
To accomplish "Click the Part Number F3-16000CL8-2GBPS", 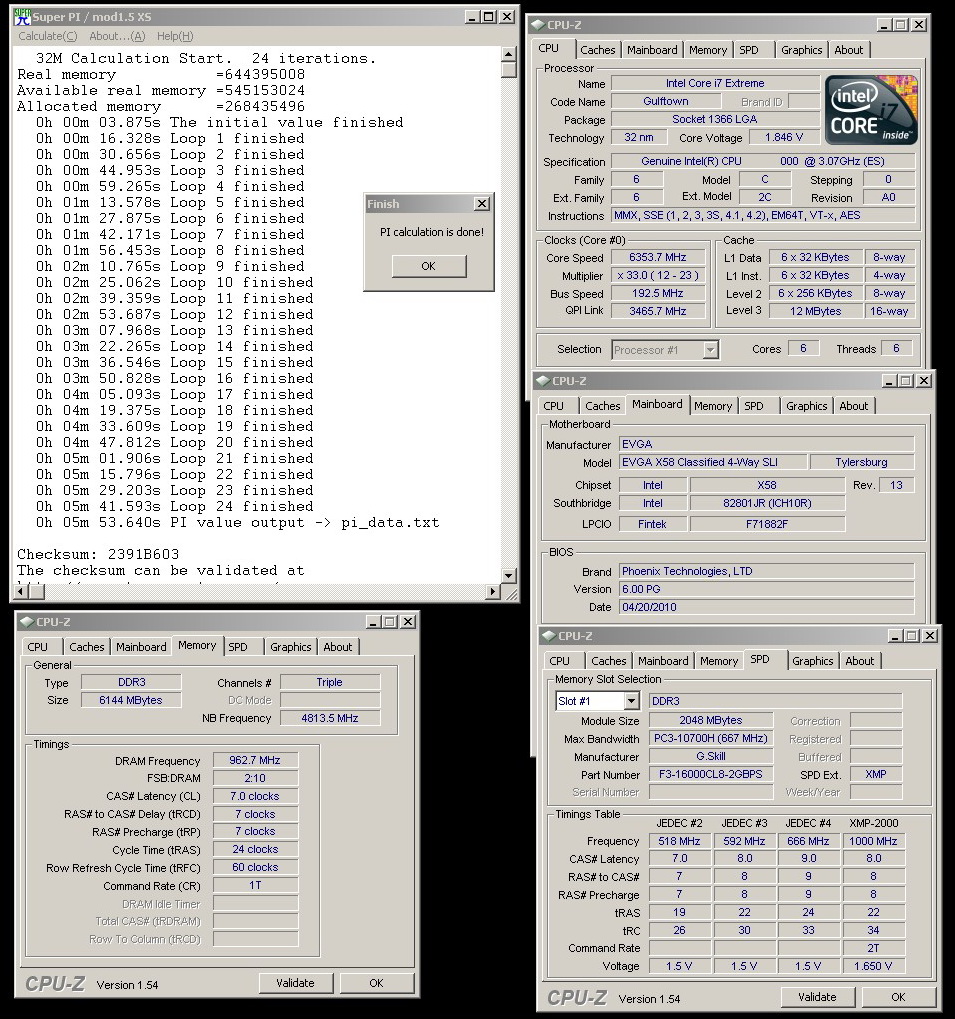I will (x=711, y=775).
